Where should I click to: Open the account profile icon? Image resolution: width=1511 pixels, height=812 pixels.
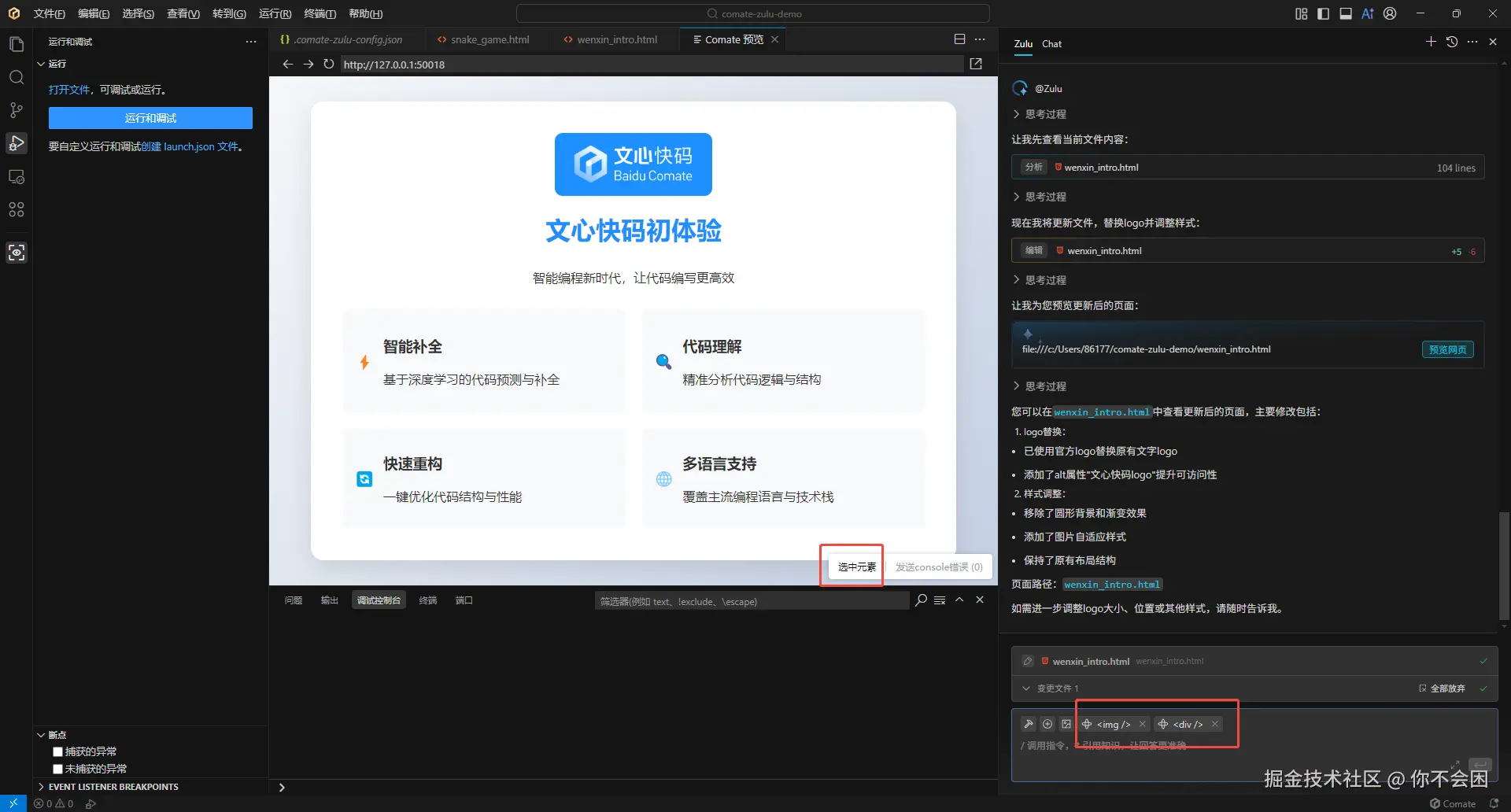(x=1390, y=13)
